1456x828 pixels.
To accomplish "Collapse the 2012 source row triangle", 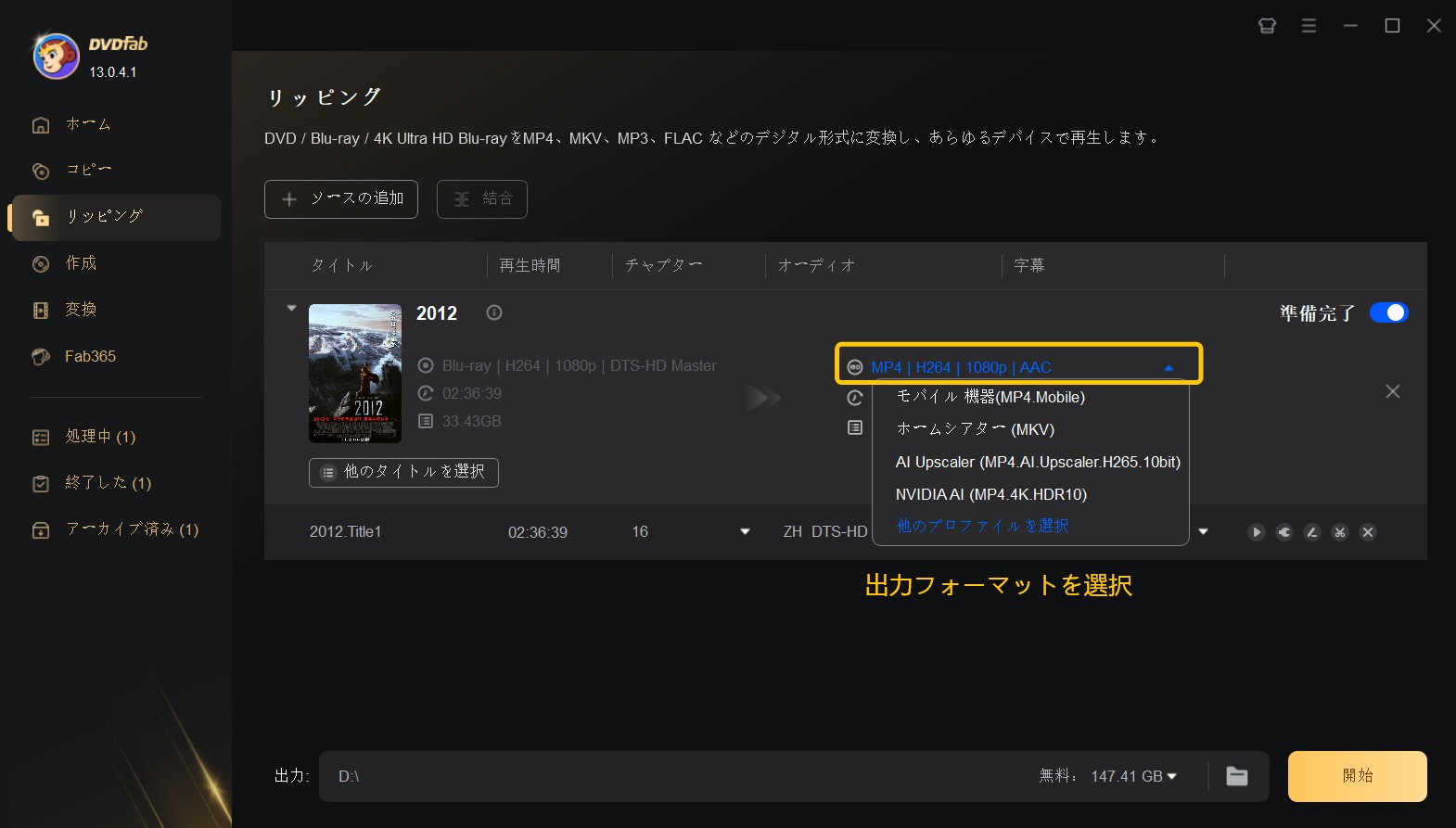I will pyautogui.click(x=291, y=308).
